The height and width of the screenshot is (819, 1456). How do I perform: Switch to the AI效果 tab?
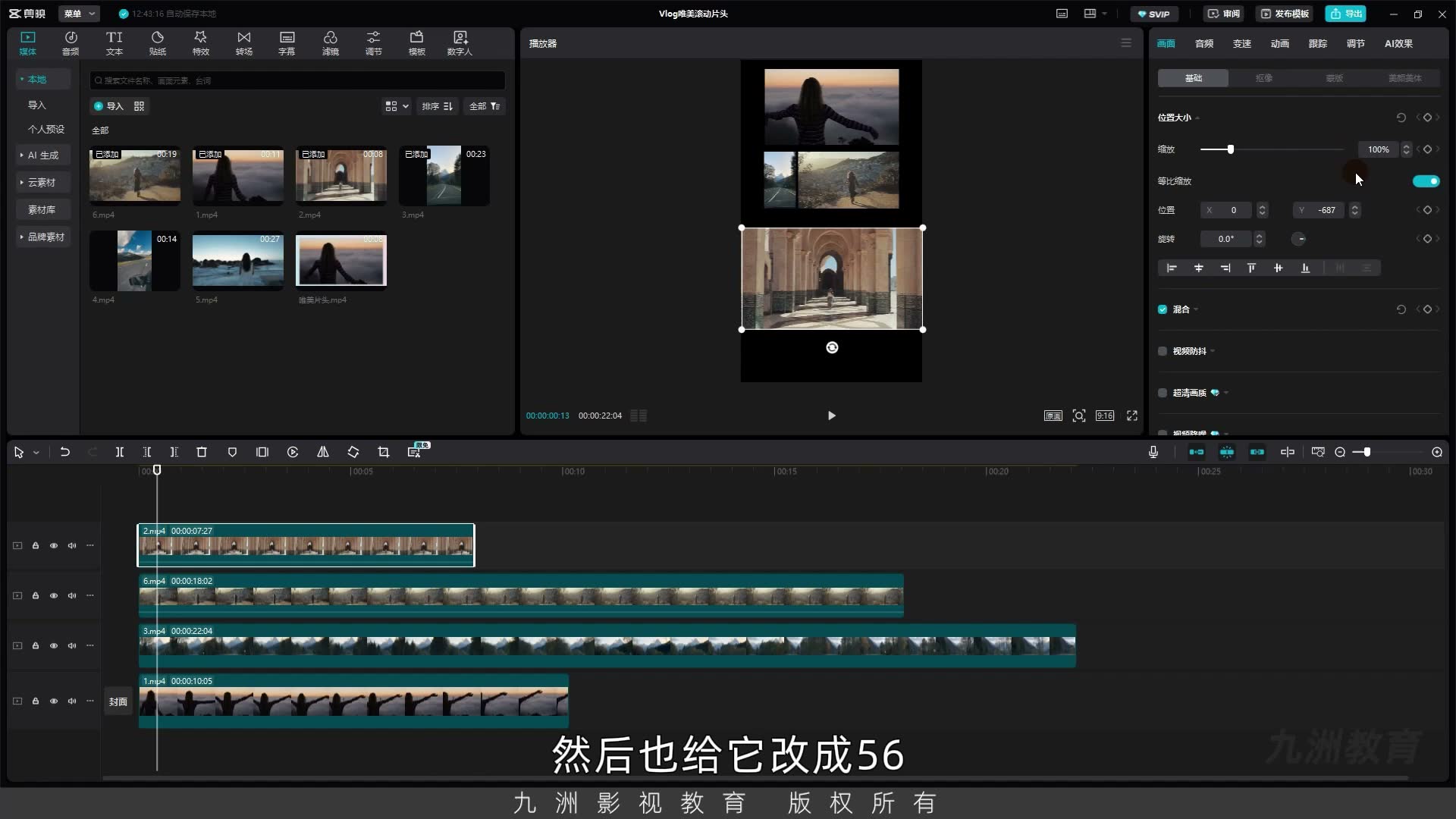click(1398, 43)
